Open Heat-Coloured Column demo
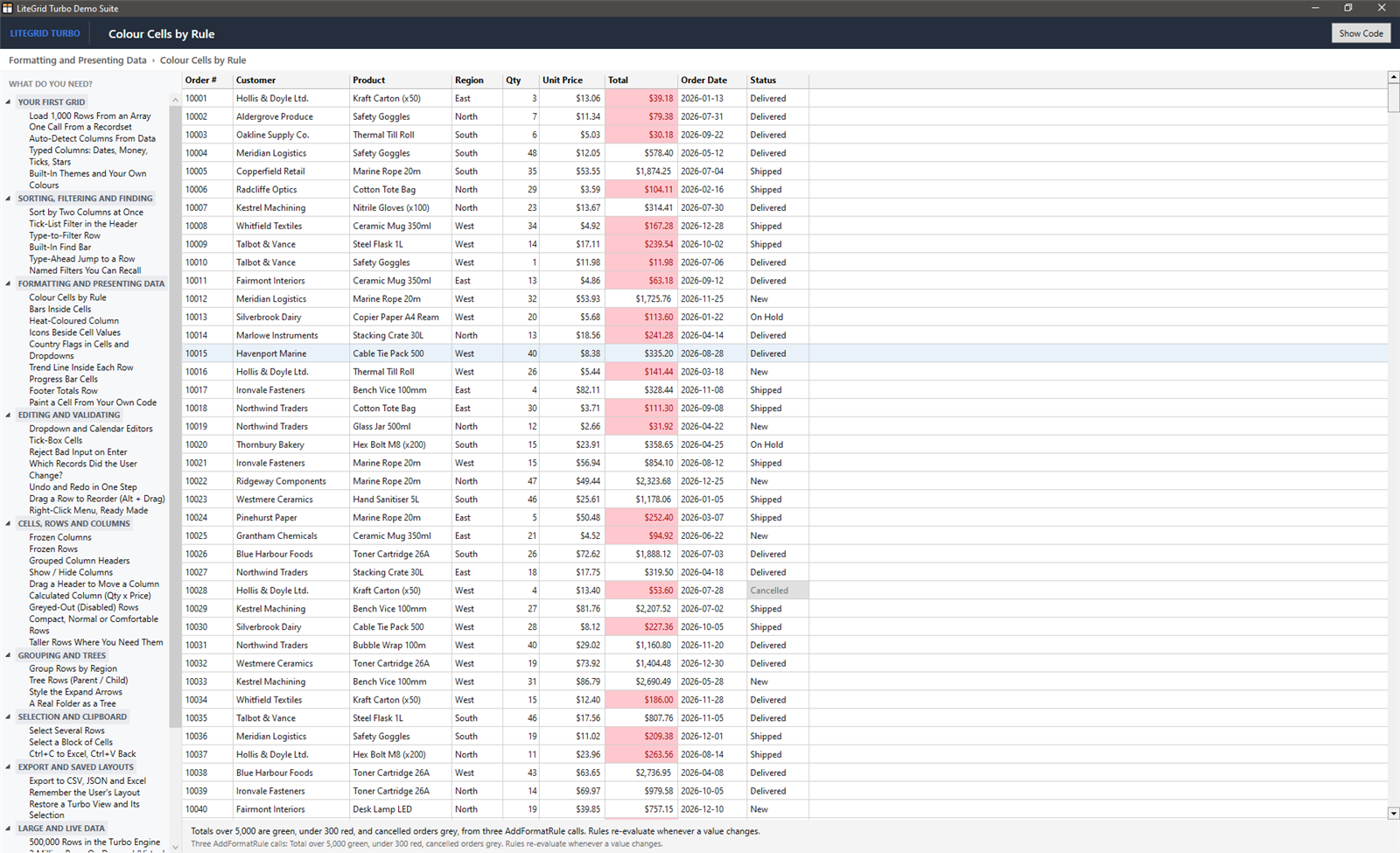The height and width of the screenshot is (853, 1400). [x=73, y=321]
